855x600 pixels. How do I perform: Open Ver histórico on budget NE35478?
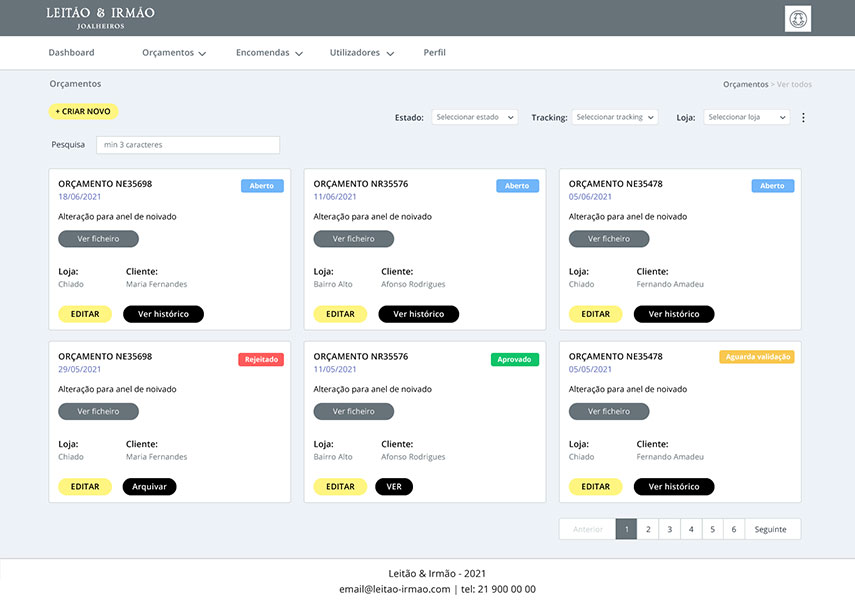click(673, 313)
